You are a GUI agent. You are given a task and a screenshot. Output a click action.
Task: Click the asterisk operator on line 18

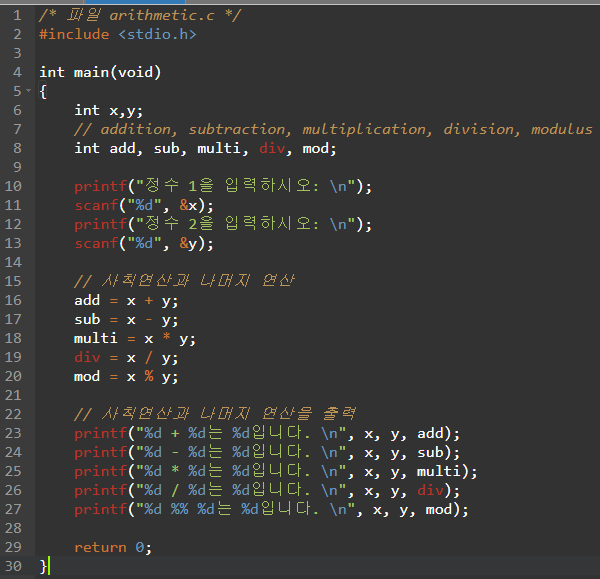point(166,337)
